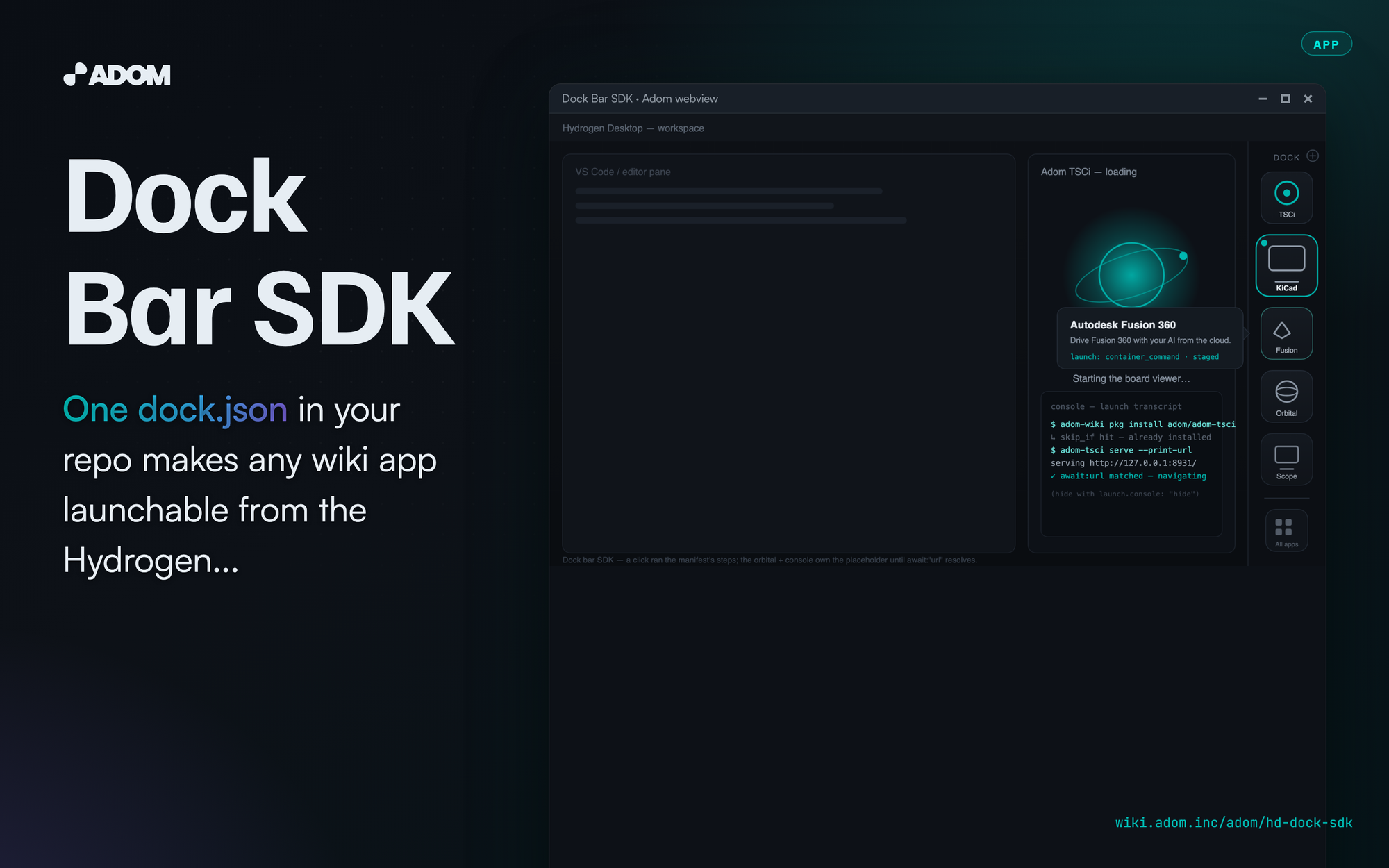Click the await:url matched — navigating line
The height and width of the screenshot is (868, 1389).
coord(1128,476)
